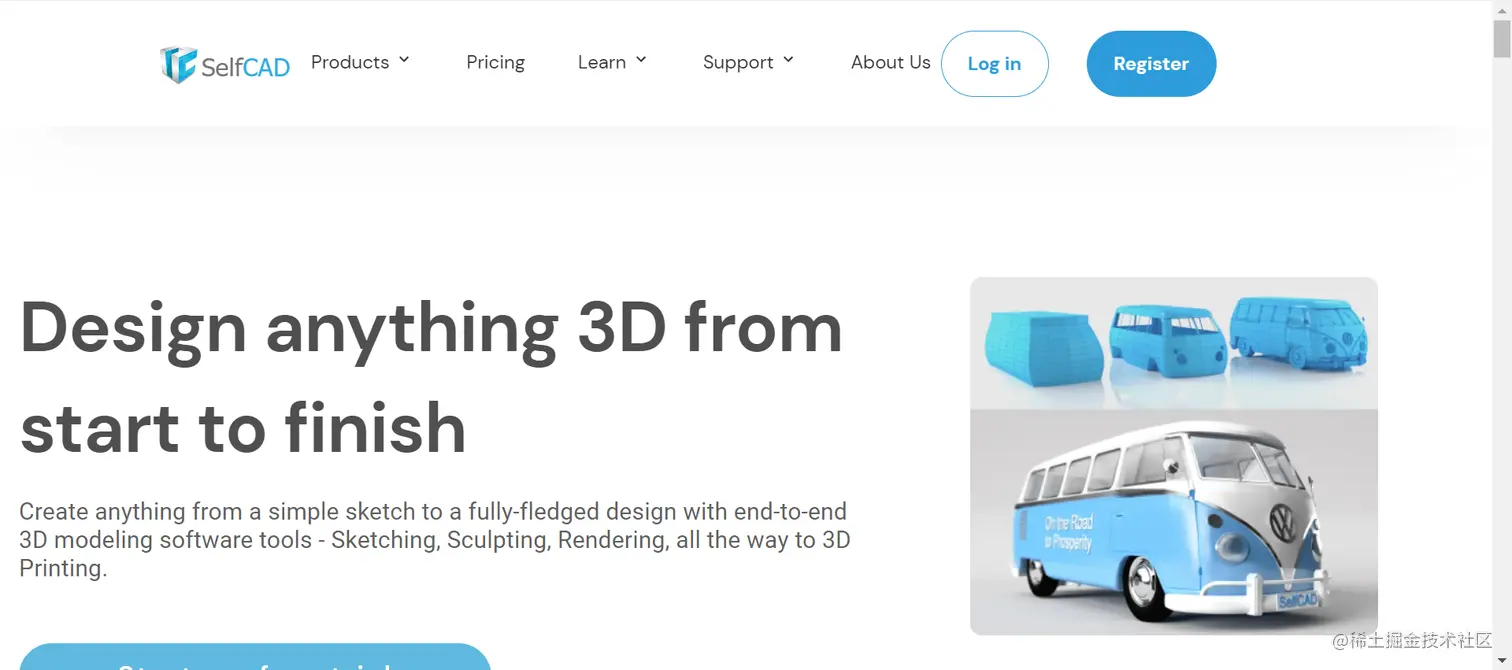Click the page scrollbar up arrow

pyautogui.click(x=1502, y=9)
